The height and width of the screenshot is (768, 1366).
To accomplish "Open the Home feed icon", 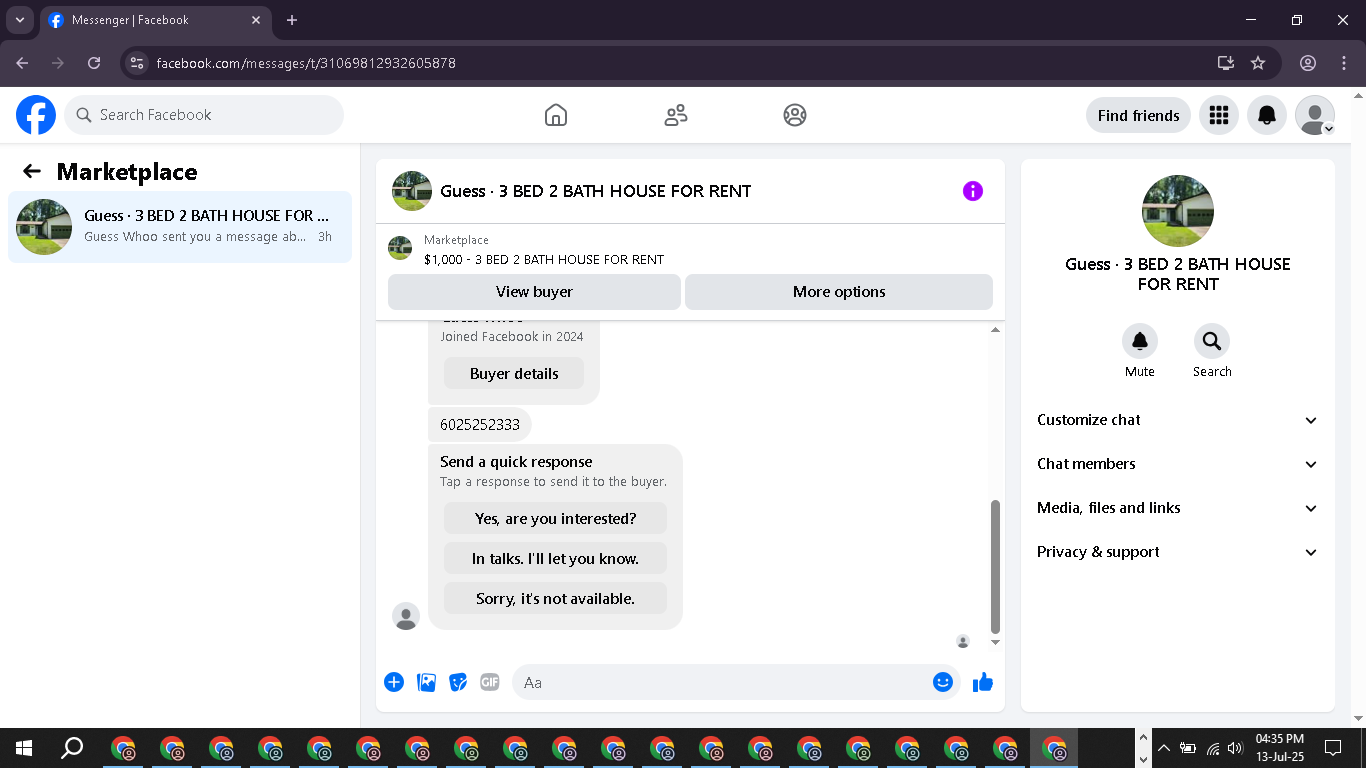I will (x=556, y=115).
